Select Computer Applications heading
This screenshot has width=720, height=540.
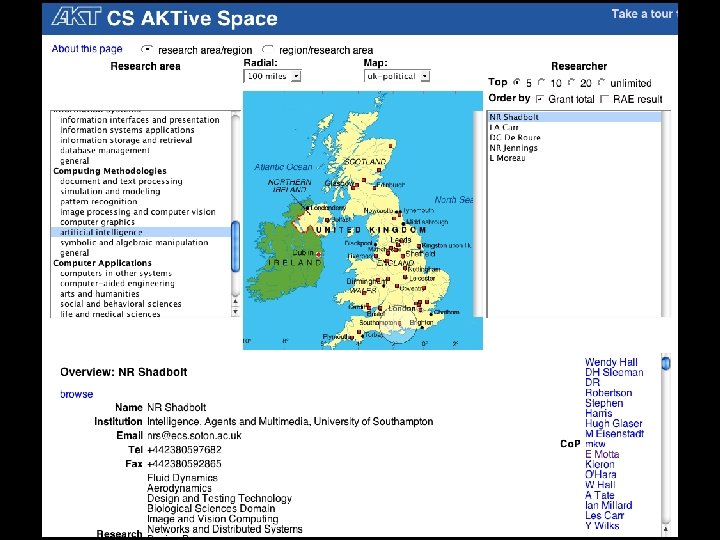(102, 263)
